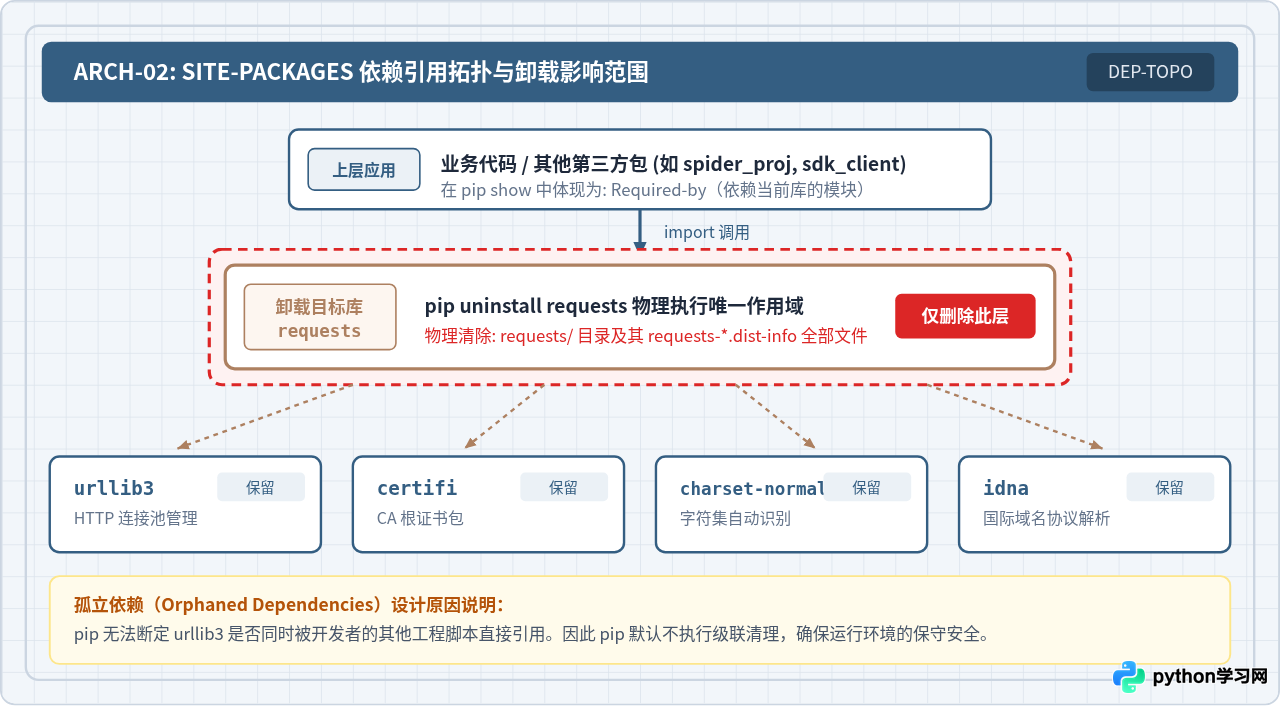Click the heading 孤立依赖（Orphaned Dependencies）设计原因说明
The height and width of the screenshot is (706, 1280).
pos(289,605)
